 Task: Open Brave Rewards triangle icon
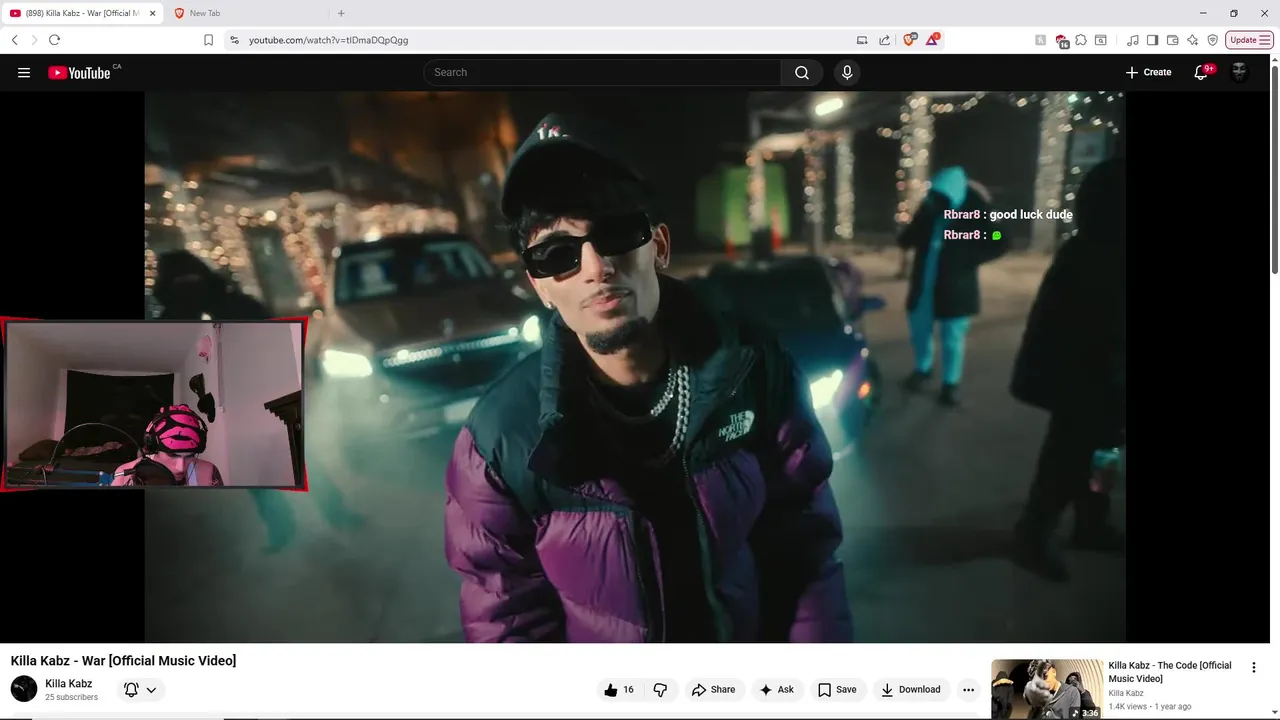tap(932, 40)
